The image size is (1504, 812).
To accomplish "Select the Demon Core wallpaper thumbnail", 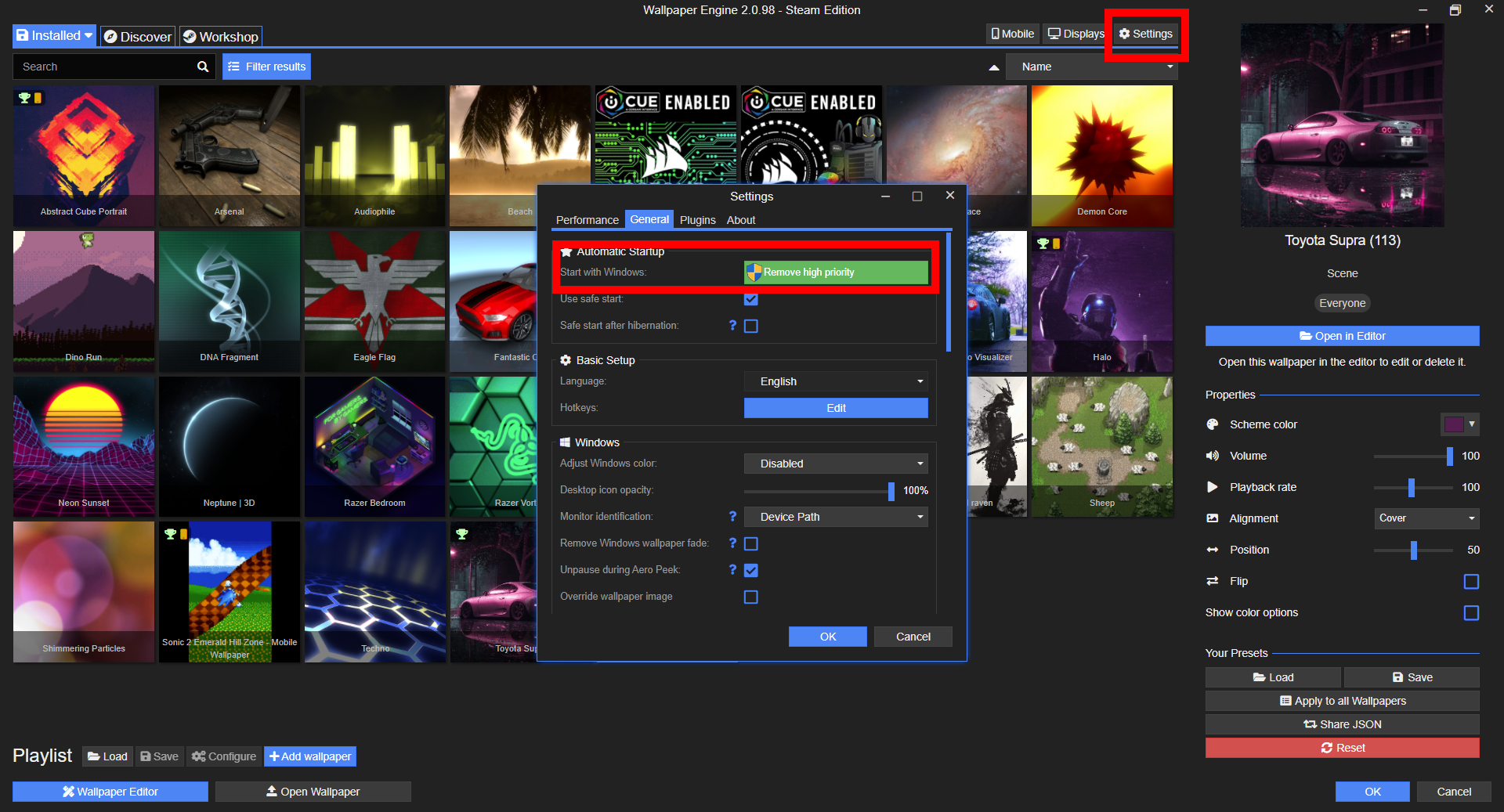I will click(x=1102, y=156).
